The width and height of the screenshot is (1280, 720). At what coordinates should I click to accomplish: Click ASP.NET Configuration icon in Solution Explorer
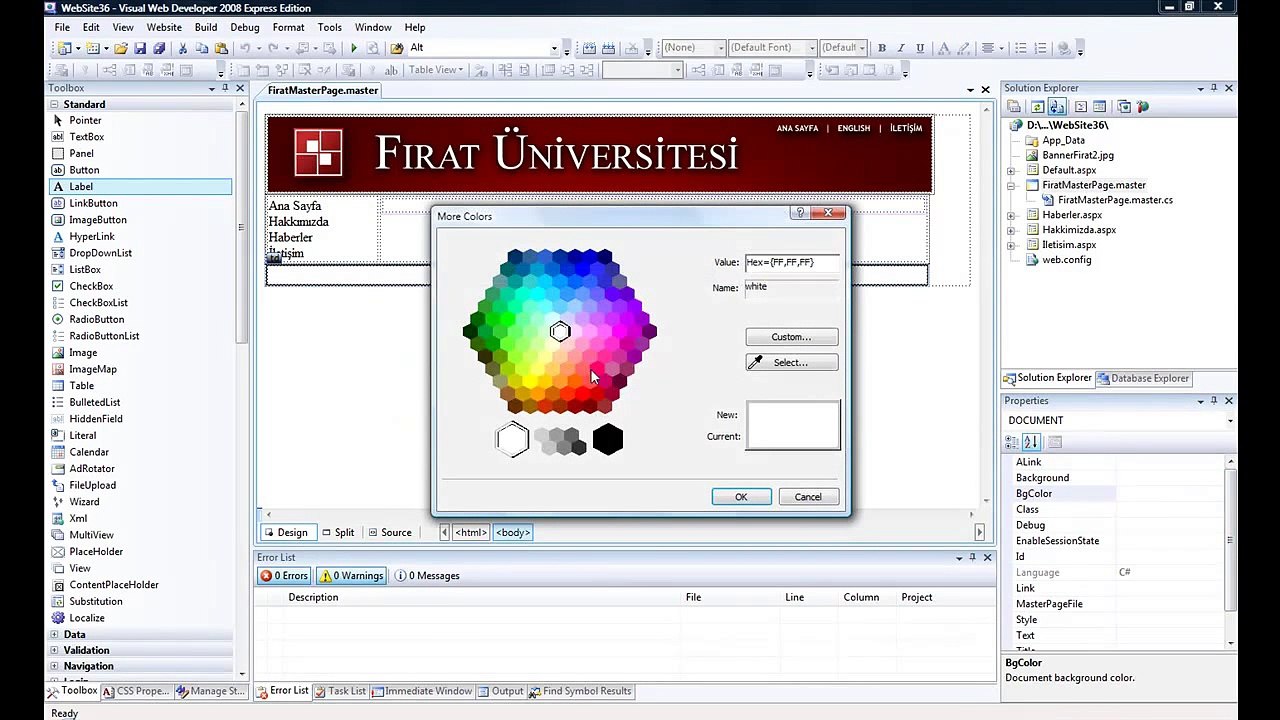pos(1144,107)
